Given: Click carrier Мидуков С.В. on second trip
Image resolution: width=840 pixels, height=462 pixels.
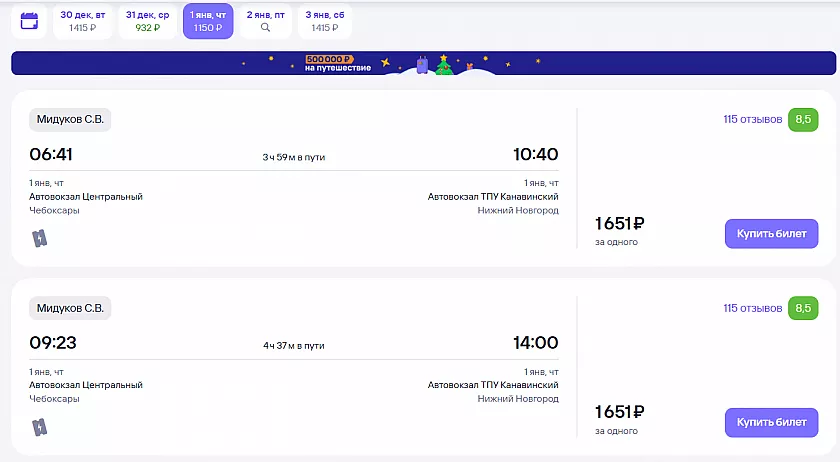Looking at the screenshot, I should point(70,309).
